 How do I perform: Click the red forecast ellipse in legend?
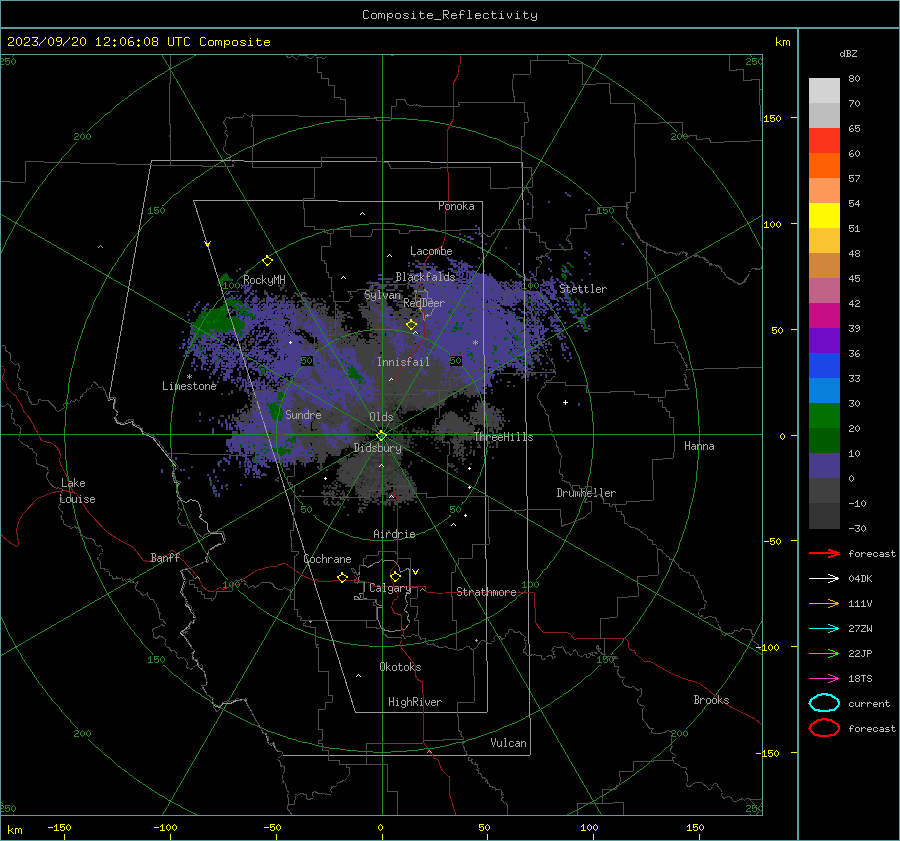tap(824, 728)
